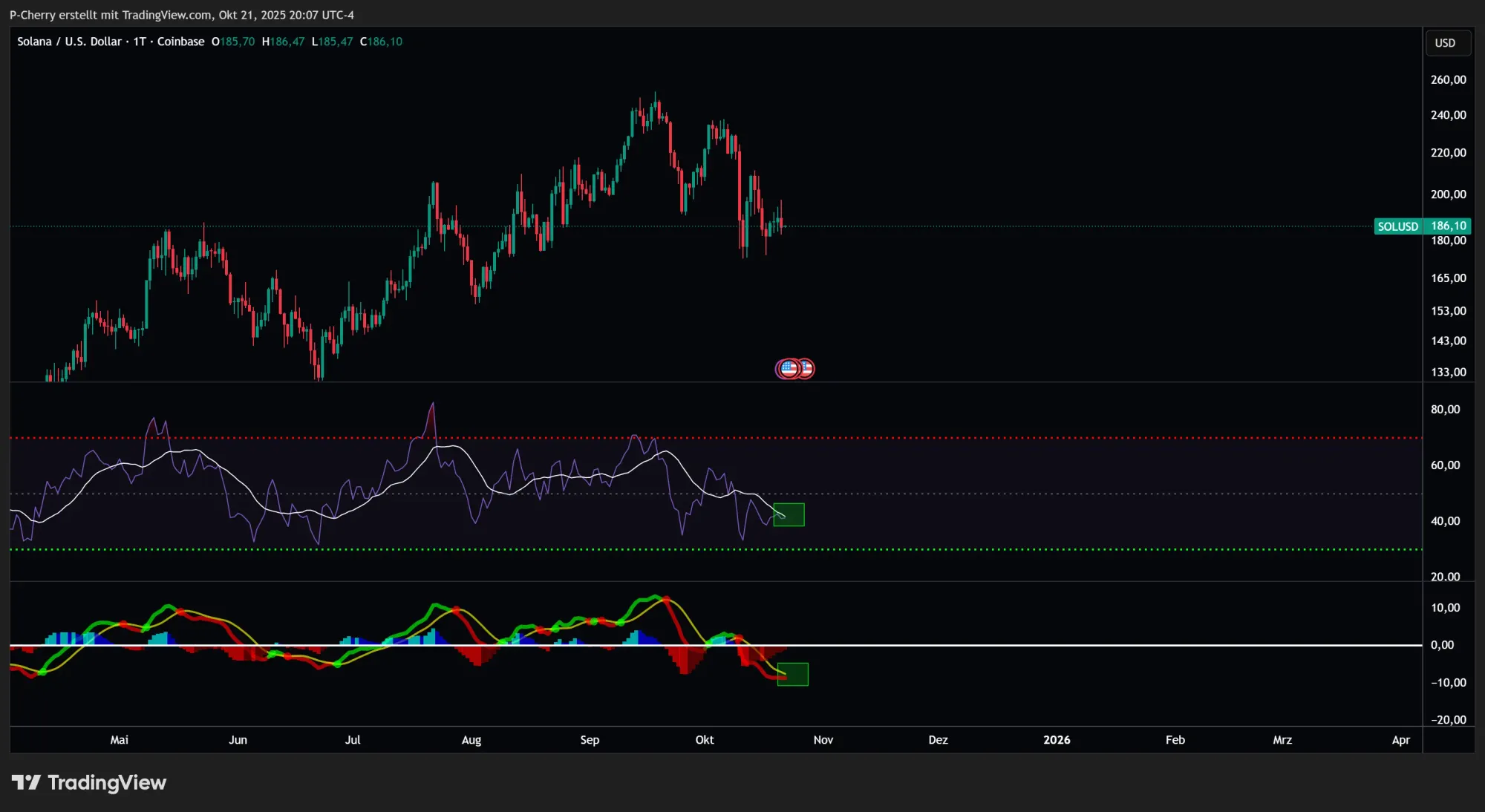This screenshot has height=812, width=1485.
Task: Click the Nov label on time axis
Action: click(823, 739)
